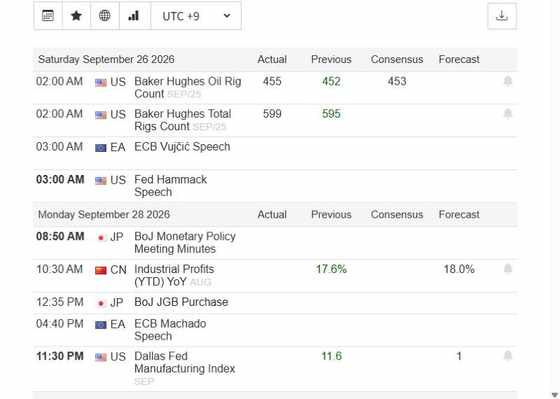Click the scroll down arrow on the scrollbar

[555, 394]
